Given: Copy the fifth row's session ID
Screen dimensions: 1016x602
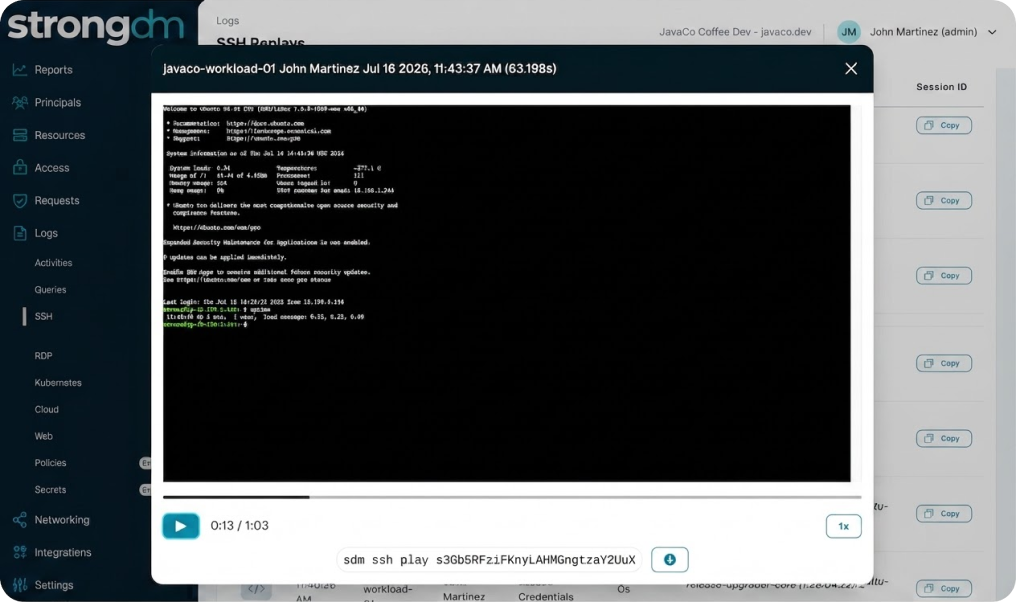Looking at the screenshot, I should click(x=943, y=438).
